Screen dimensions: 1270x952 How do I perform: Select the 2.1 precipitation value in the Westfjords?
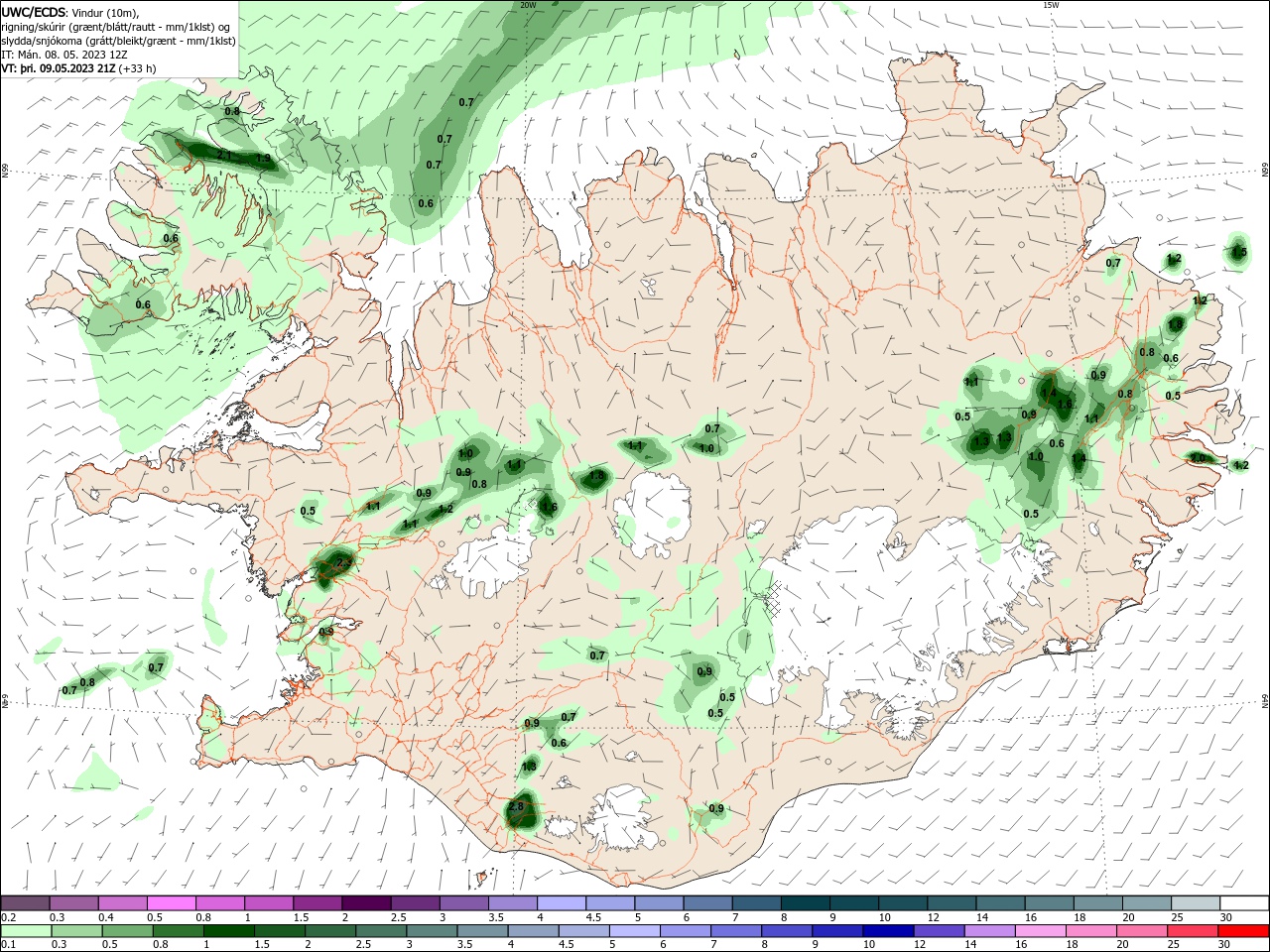[x=224, y=156]
